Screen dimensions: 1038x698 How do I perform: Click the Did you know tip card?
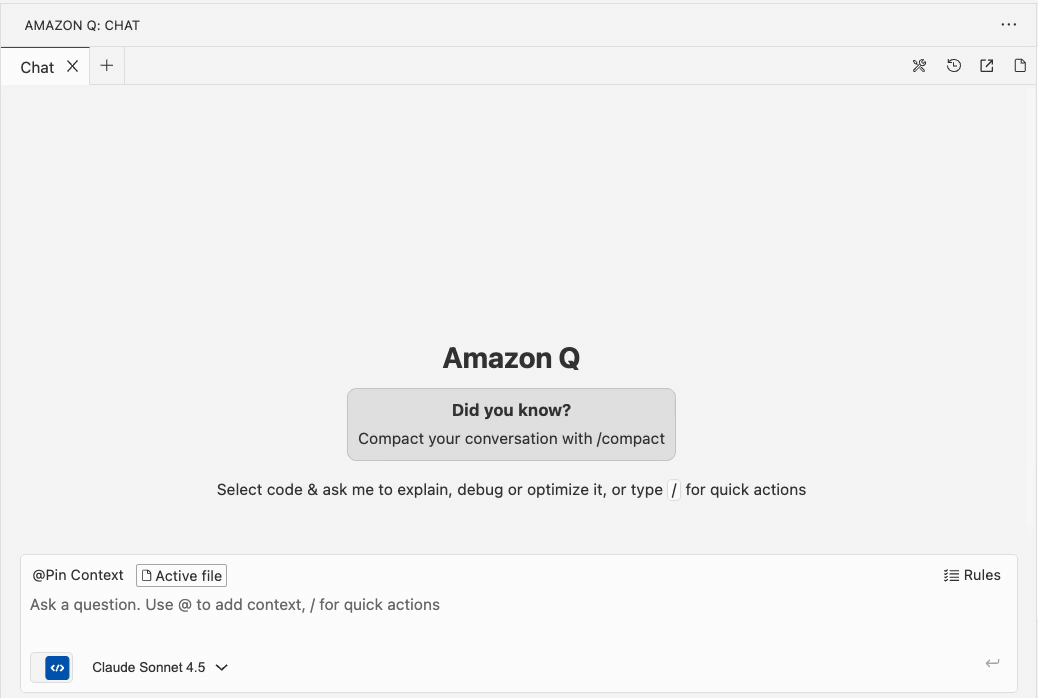(511, 424)
